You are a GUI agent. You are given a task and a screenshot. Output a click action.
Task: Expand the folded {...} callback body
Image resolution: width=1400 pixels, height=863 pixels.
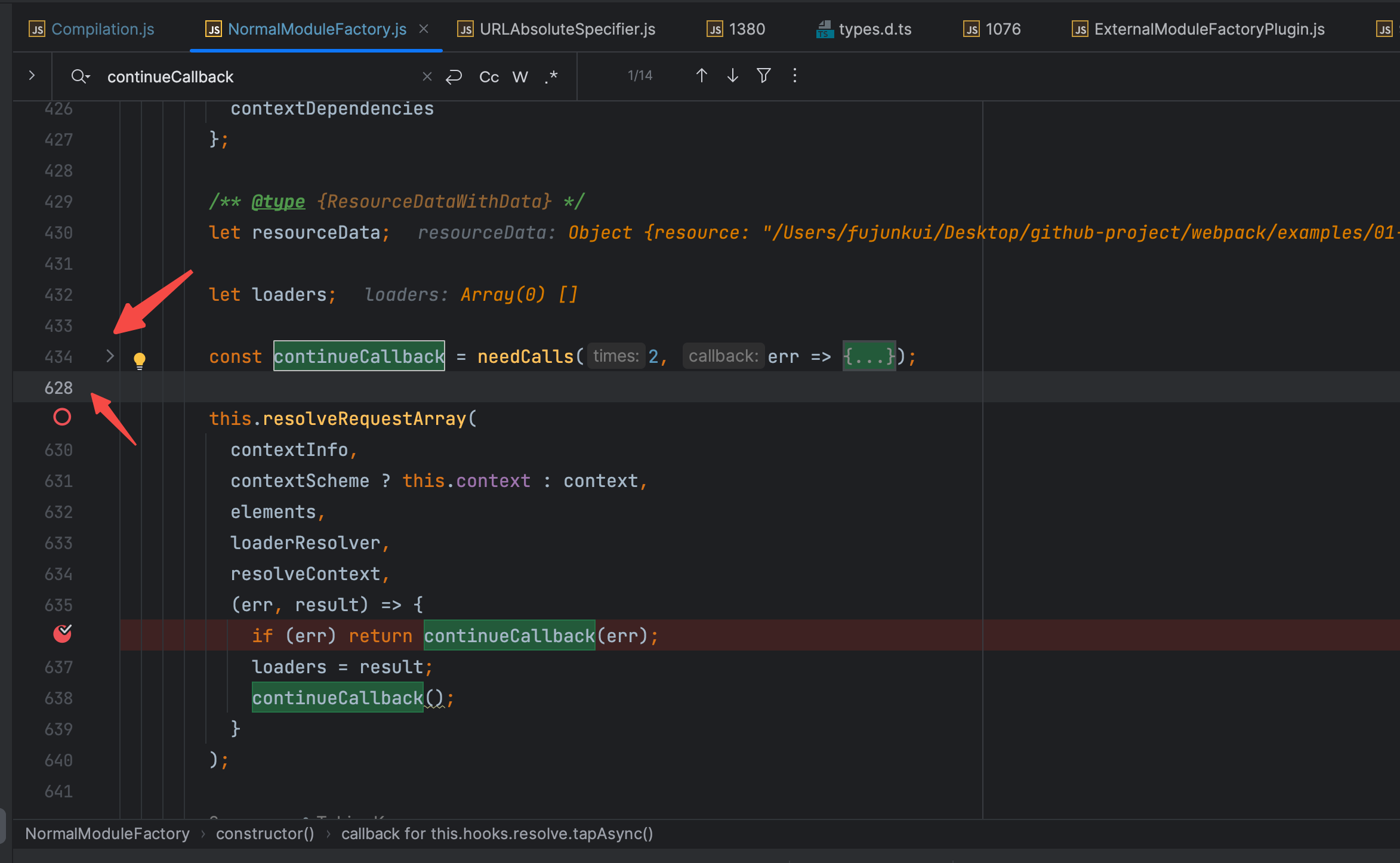click(869, 356)
